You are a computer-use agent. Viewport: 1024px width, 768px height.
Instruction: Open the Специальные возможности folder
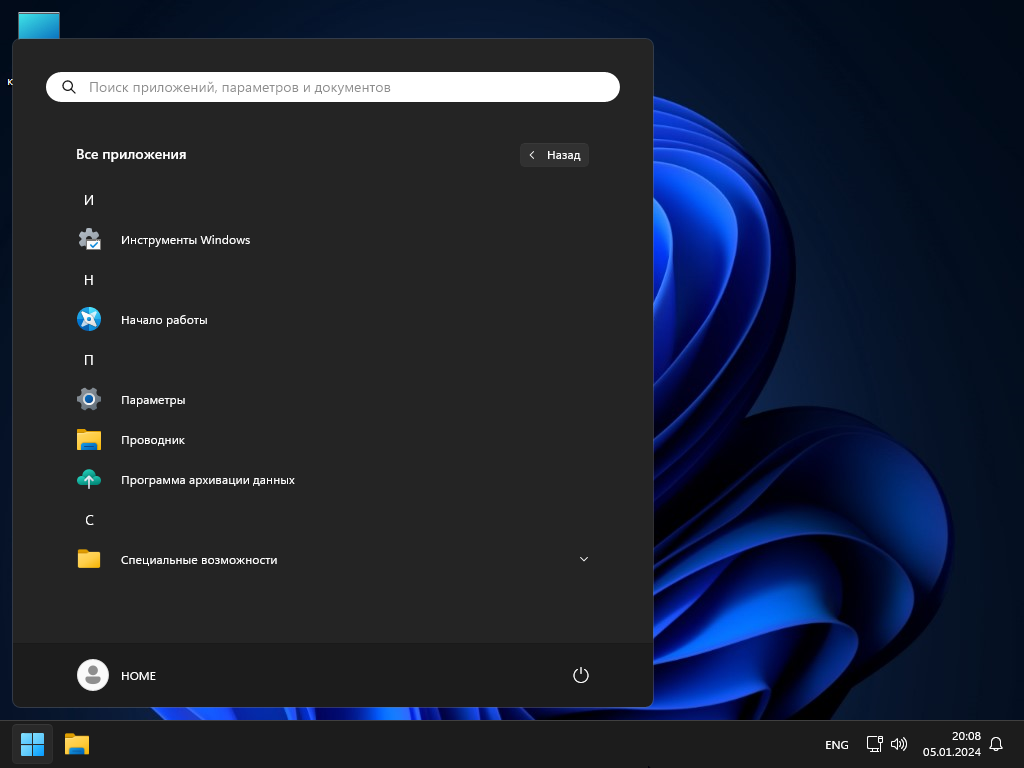[198, 560]
